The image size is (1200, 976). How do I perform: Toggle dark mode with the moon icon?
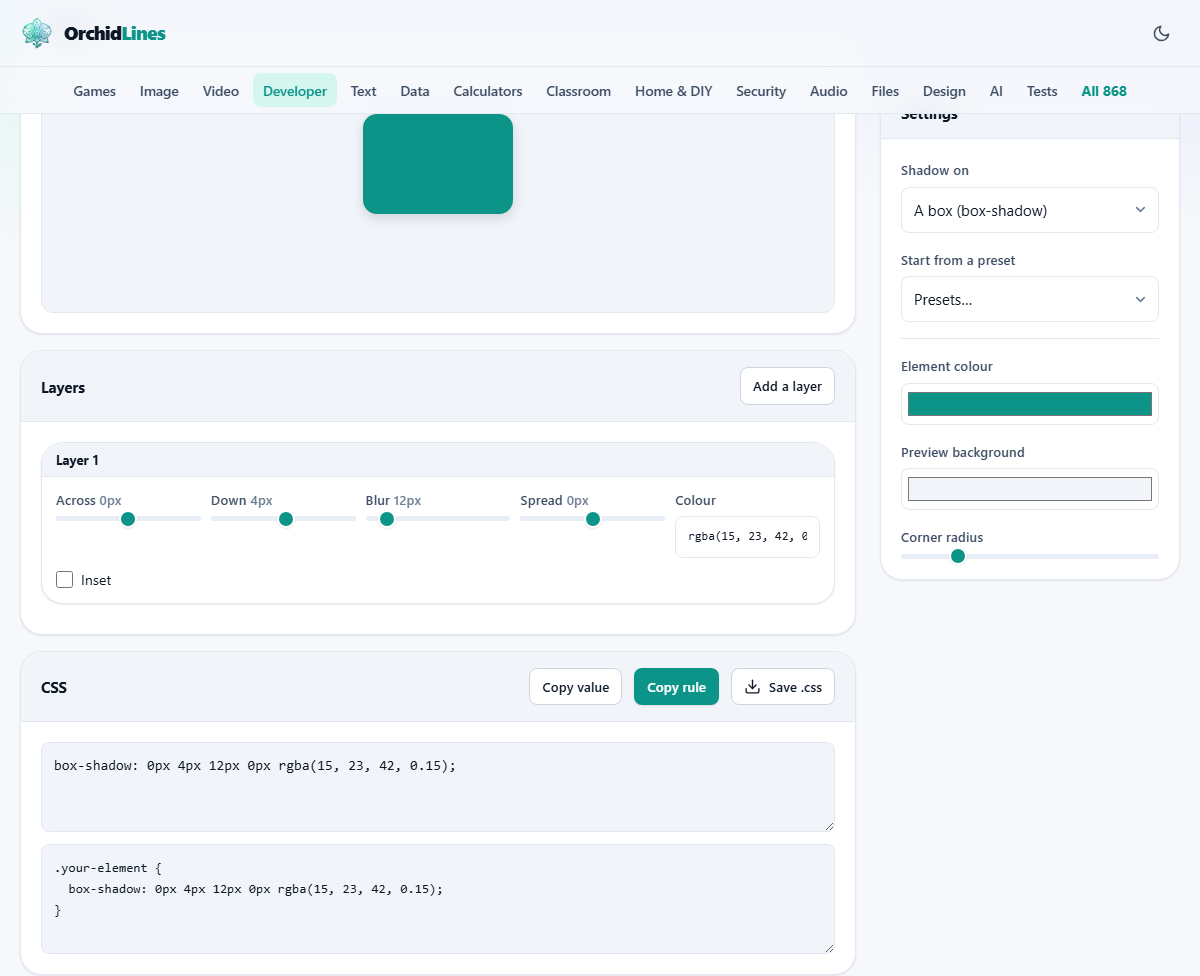[x=1161, y=33]
